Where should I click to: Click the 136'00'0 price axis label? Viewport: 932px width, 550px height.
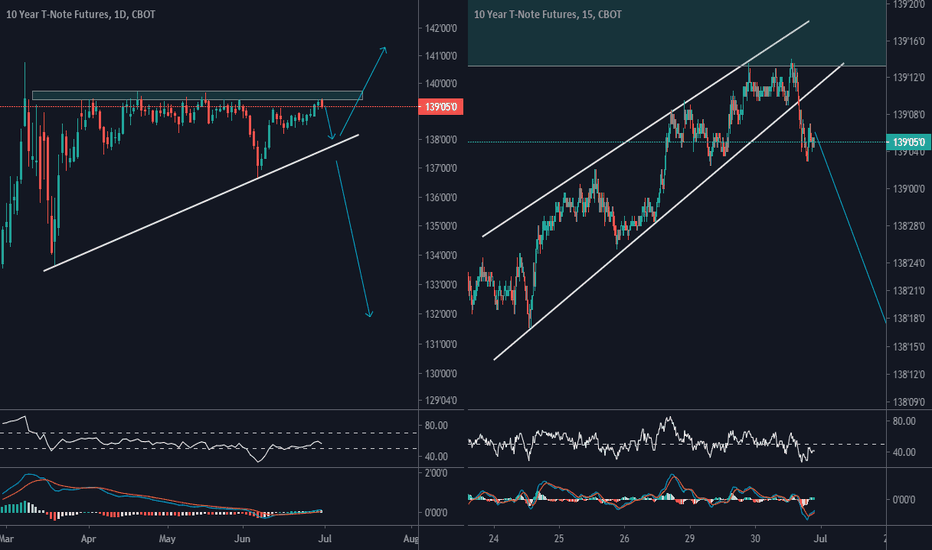click(x=441, y=197)
